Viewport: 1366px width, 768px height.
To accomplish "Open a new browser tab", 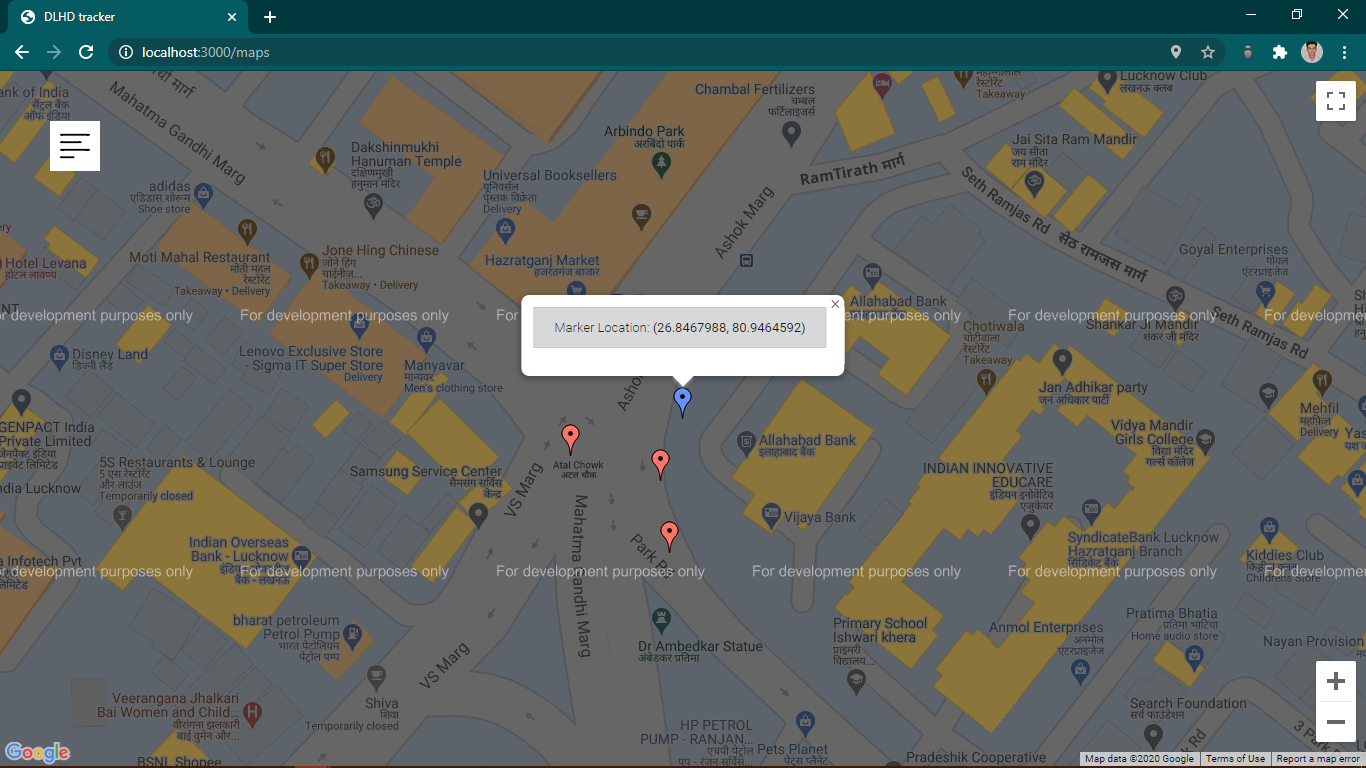I will 270,17.
